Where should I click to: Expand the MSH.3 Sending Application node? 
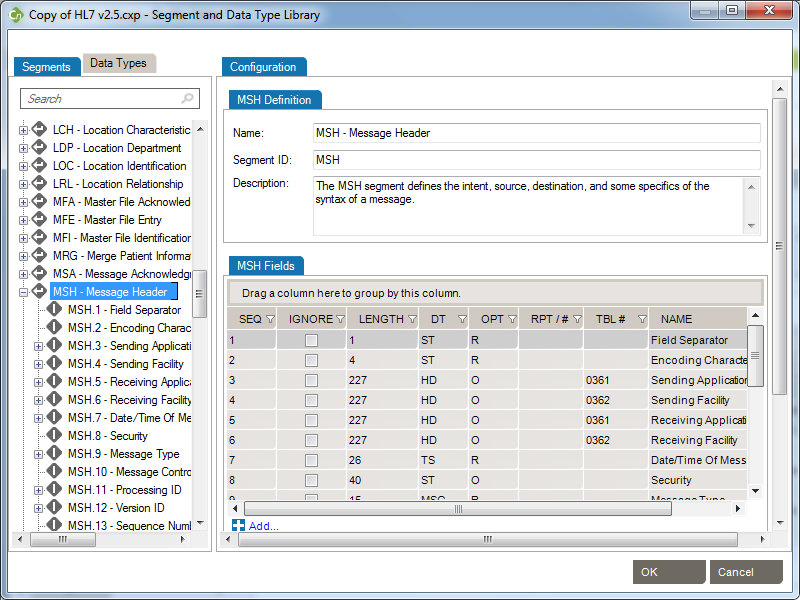pos(38,346)
